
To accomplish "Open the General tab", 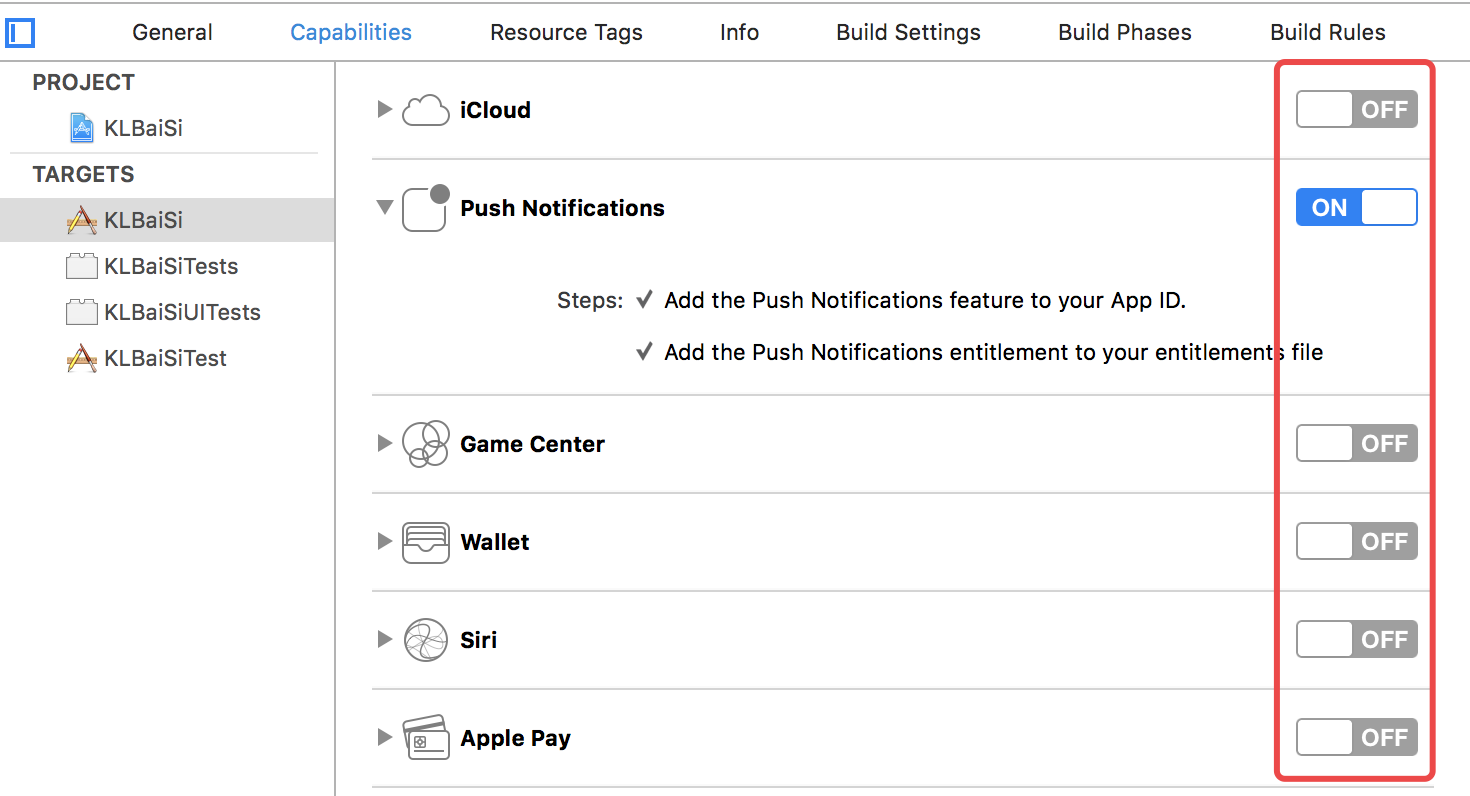I will coord(172,32).
